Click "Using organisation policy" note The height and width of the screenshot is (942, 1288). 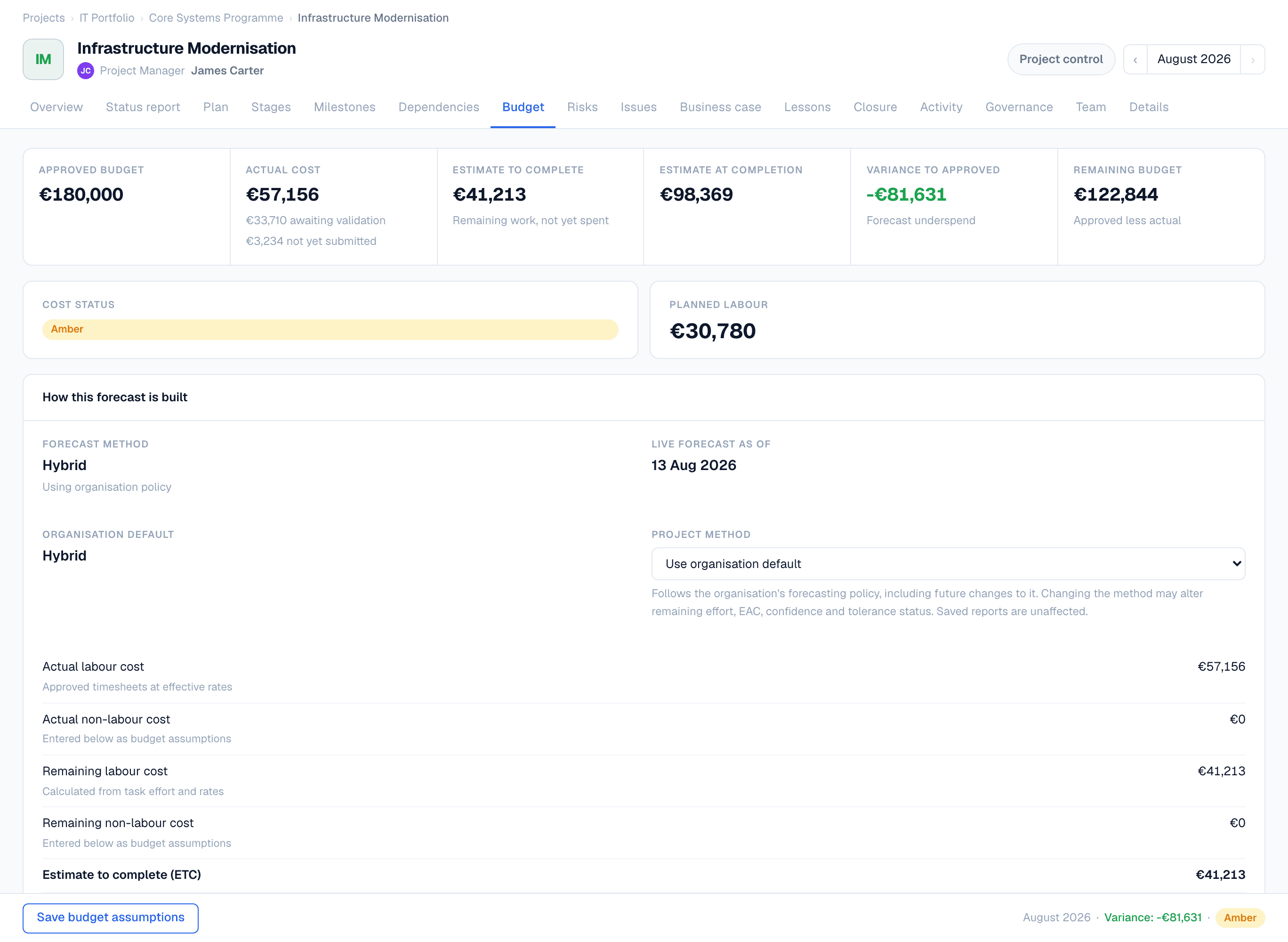point(106,487)
